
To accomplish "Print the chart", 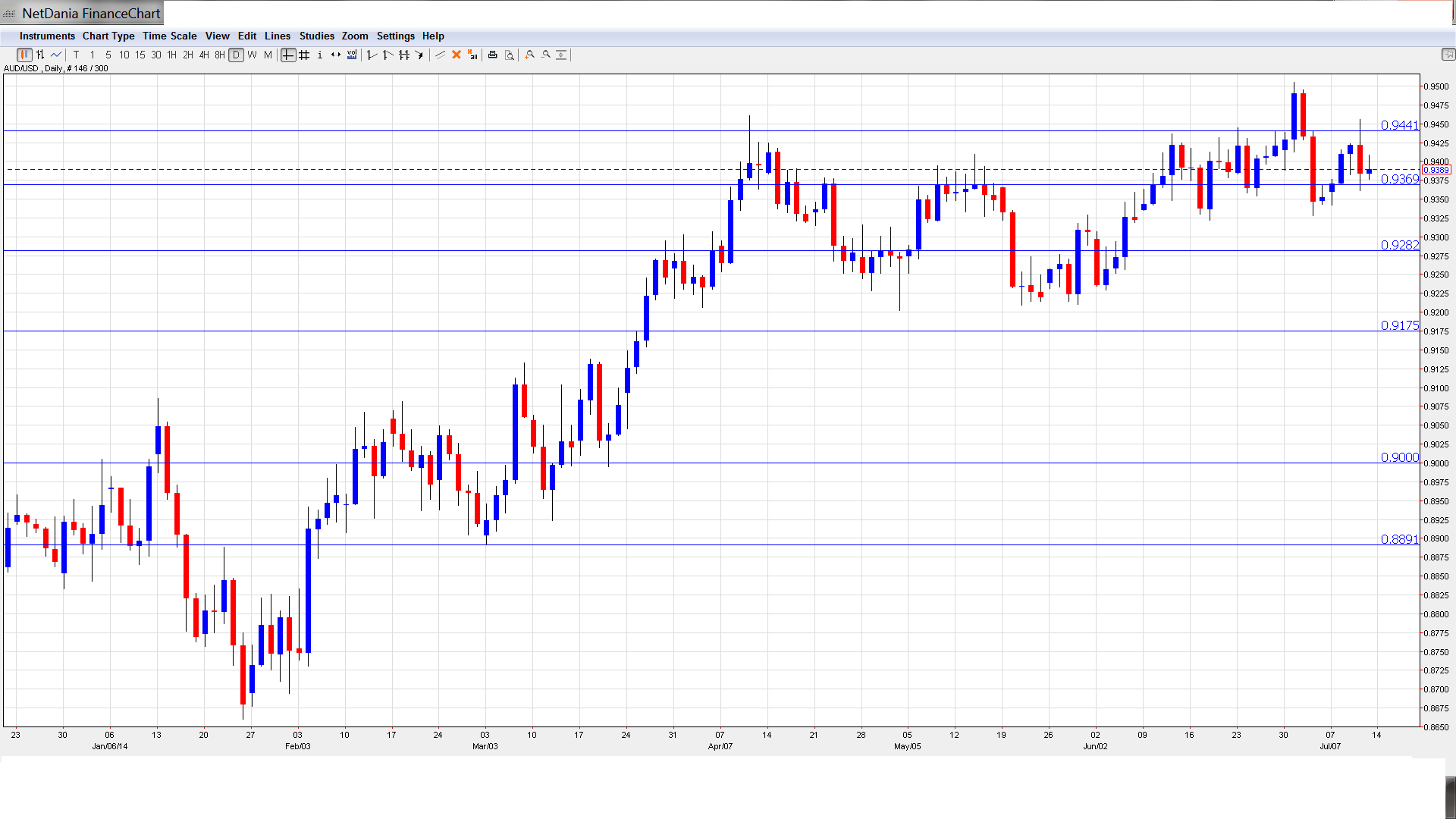I will pyautogui.click(x=493, y=55).
